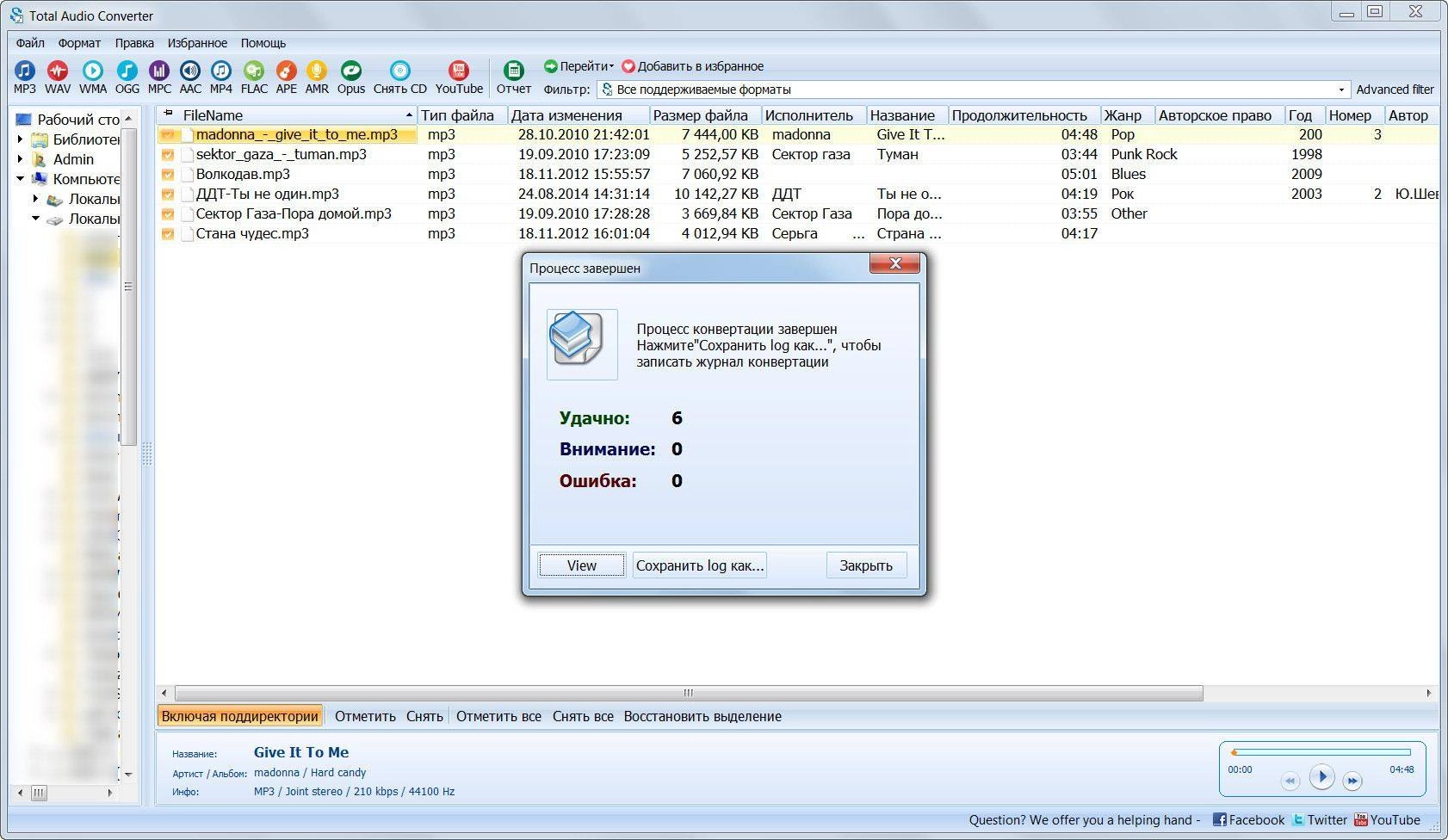Click the AAC conversion icon

pyautogui.click(x=190, y=77)
